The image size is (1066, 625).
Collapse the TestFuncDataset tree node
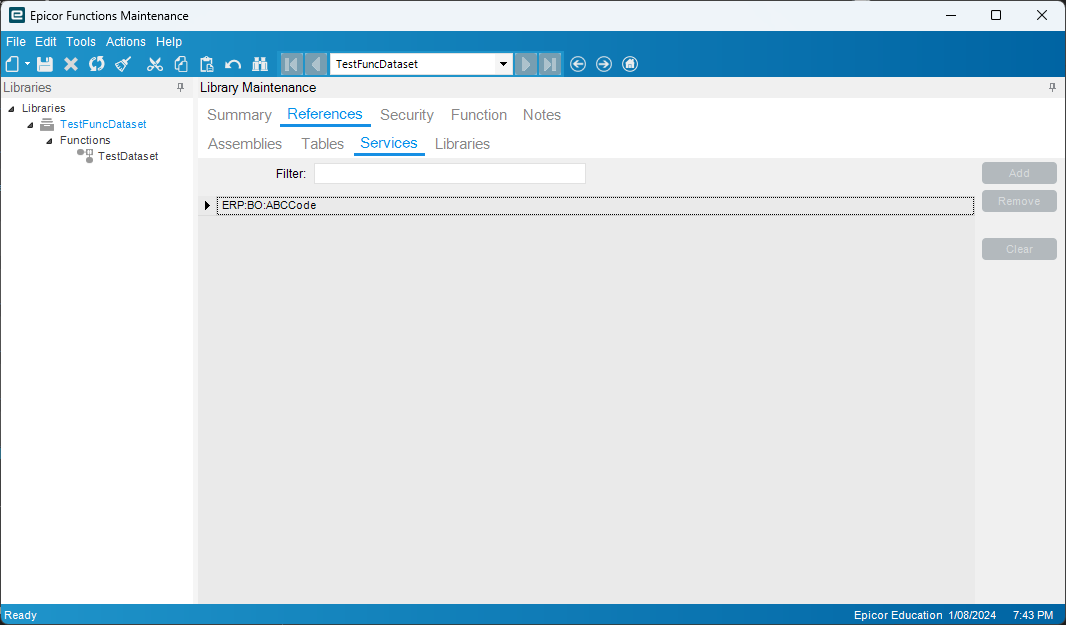click(31, 125)
